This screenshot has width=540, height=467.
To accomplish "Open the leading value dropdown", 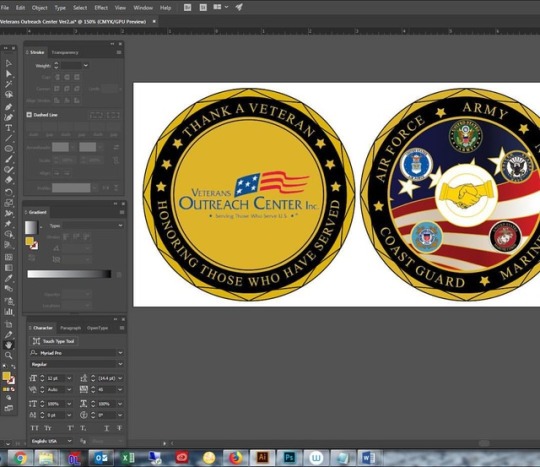I will pos(120,378).
